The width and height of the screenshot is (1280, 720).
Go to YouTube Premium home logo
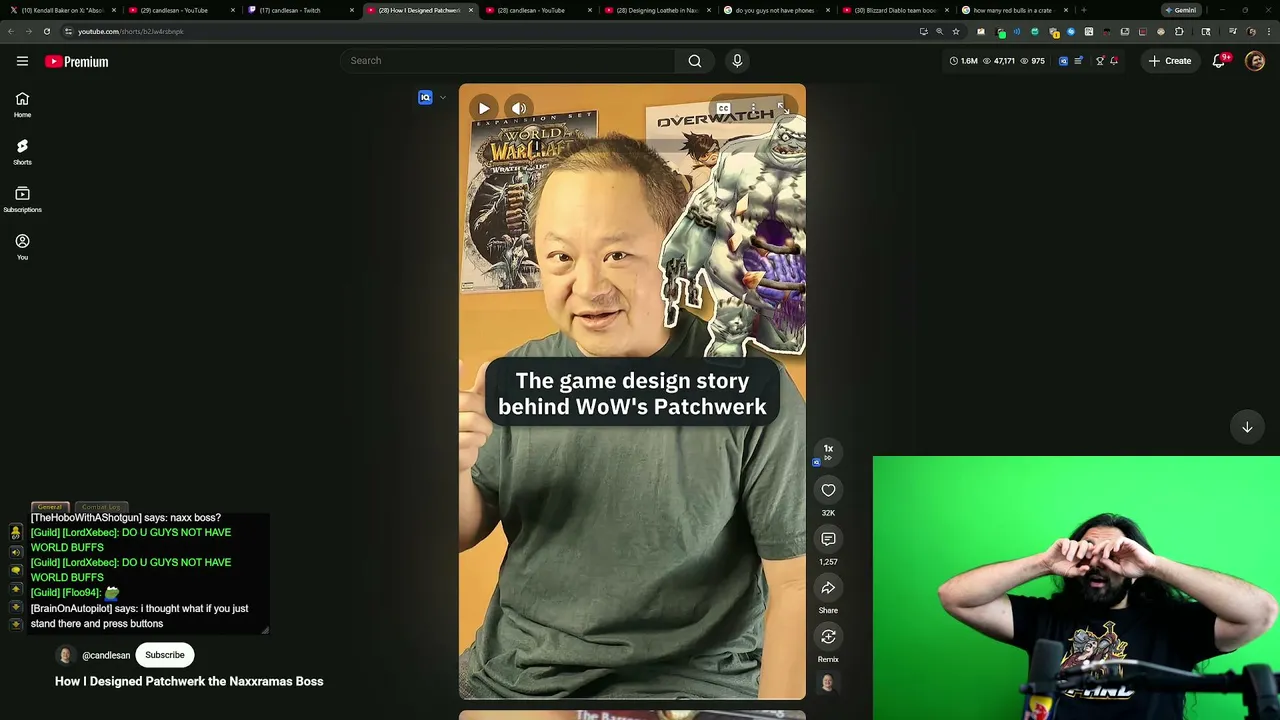(x=76, y=62)
